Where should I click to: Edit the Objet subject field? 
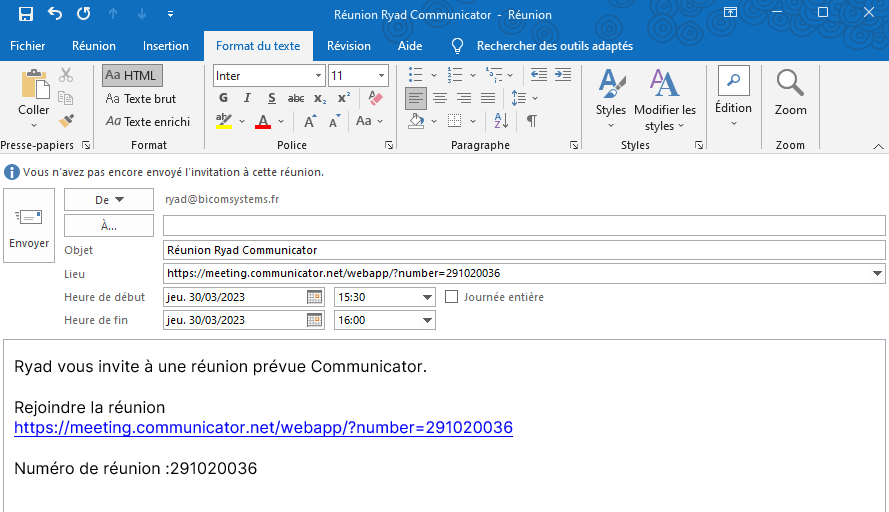(524, 250)
